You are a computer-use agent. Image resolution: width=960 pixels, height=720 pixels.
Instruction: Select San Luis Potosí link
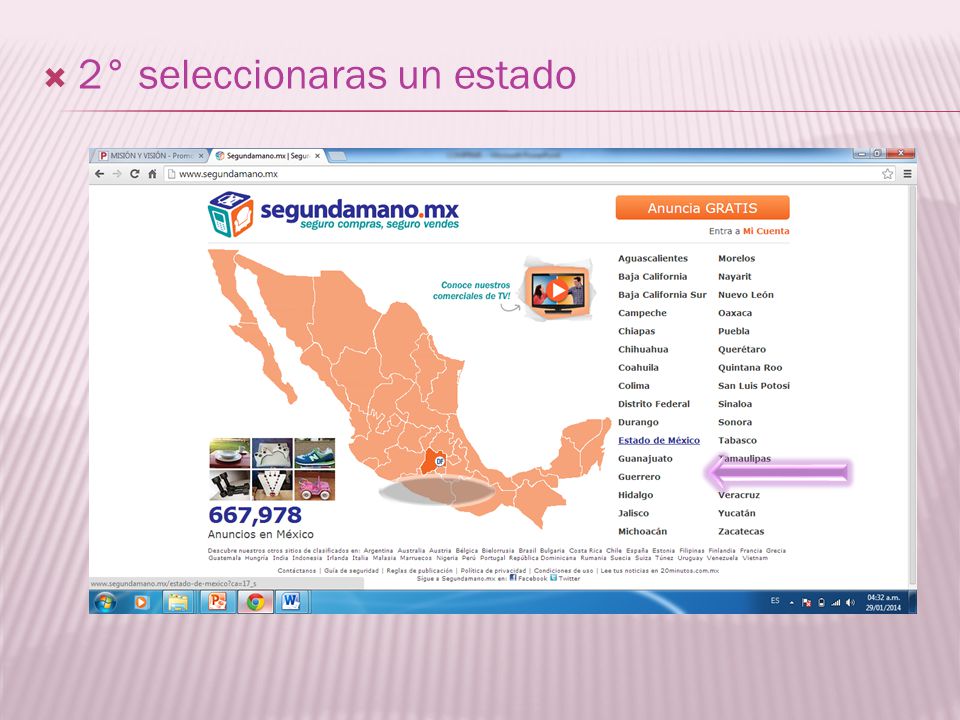[754, 386]
